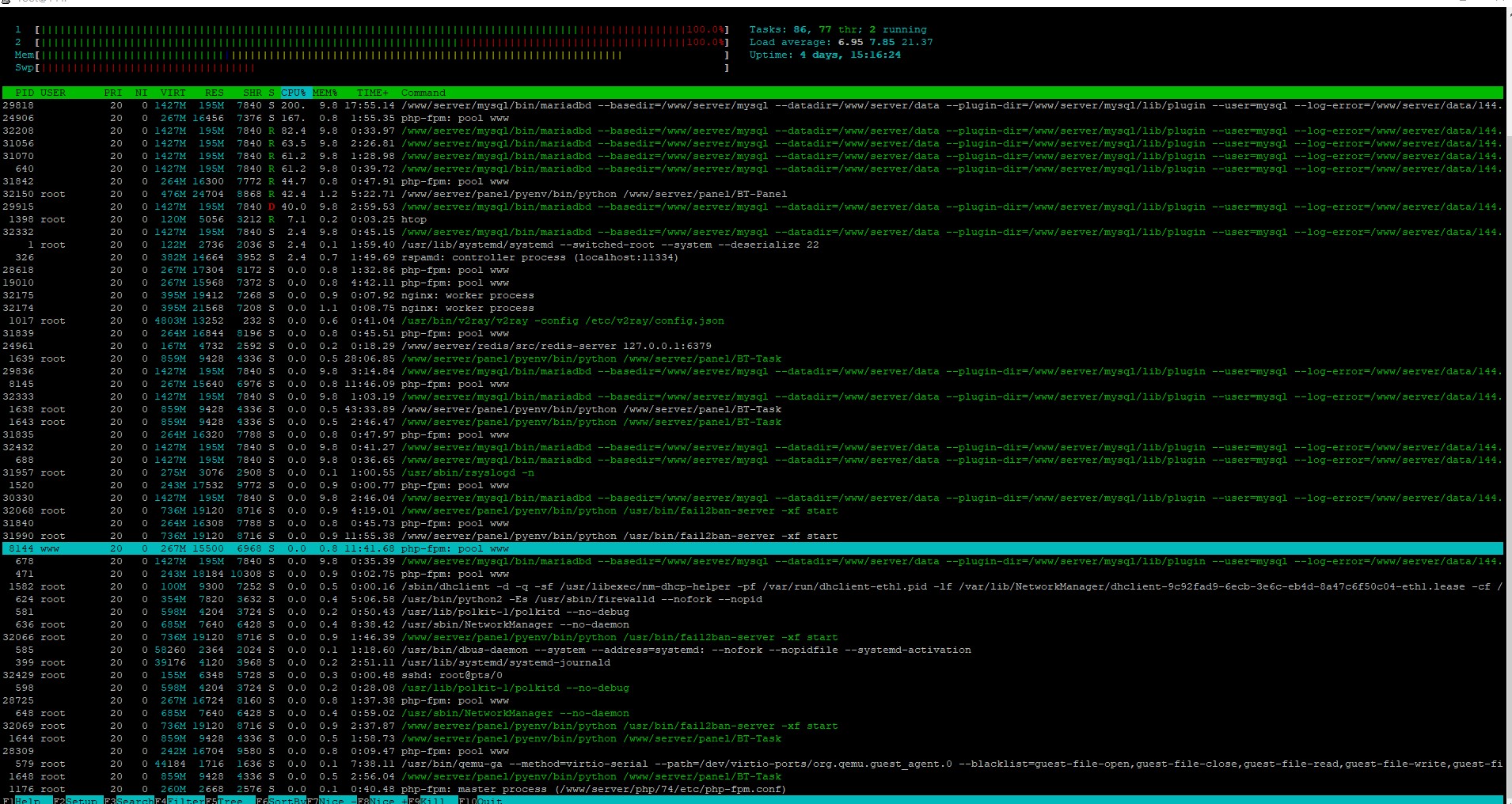Screen dimensions: 1512x804
Task: Click F3 Search in the function bar
Action: 129,801
